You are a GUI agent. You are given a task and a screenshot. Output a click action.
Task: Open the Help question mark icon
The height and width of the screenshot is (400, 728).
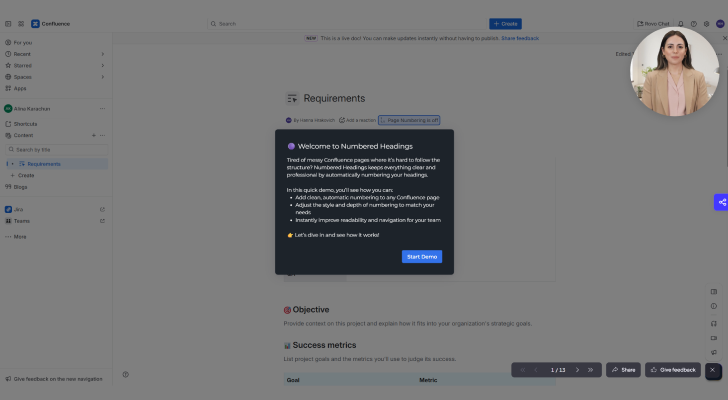[x=694, y=24]
